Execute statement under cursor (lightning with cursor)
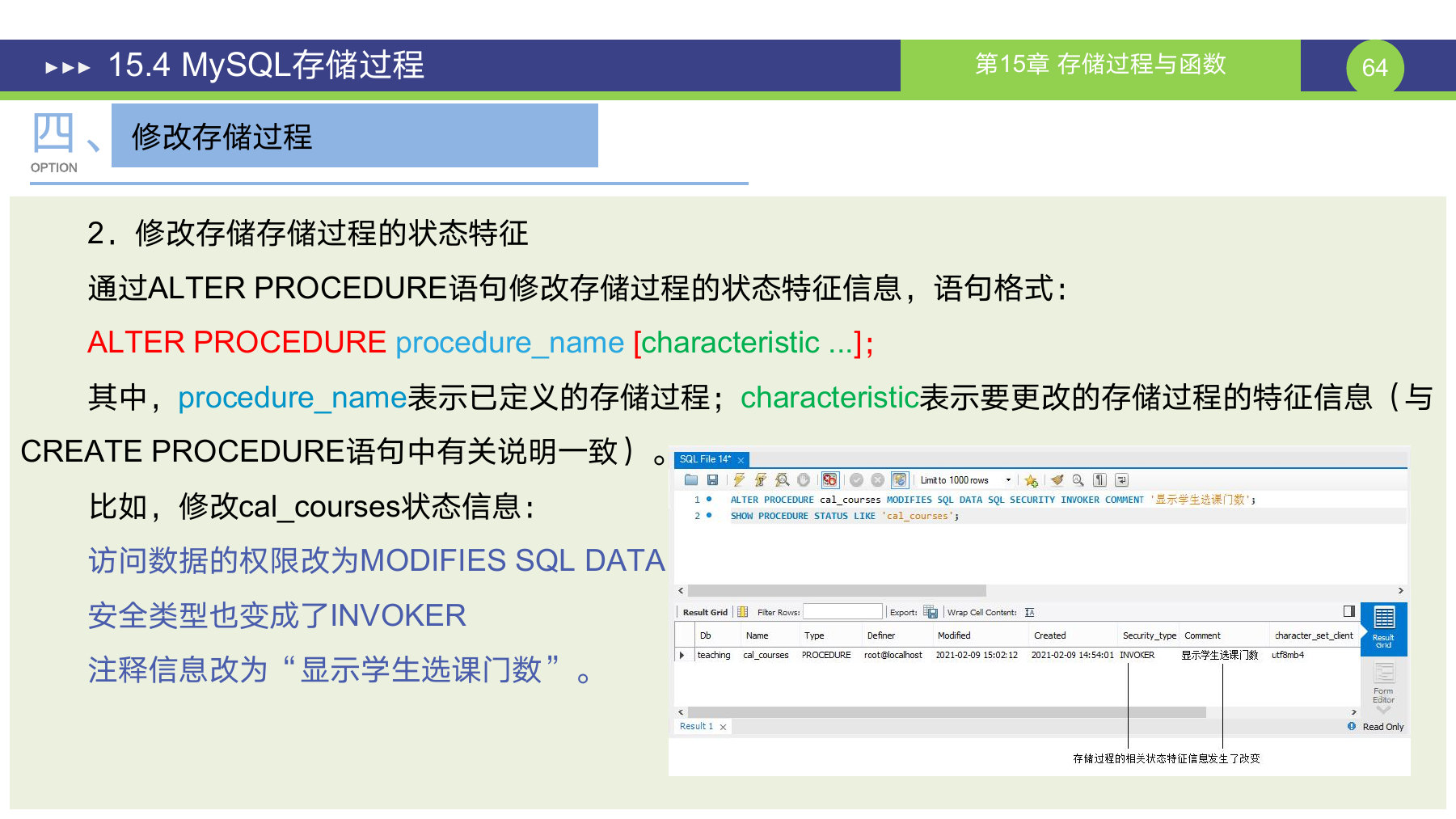This screenshot has width=1456, height=819. pos(760,480)
